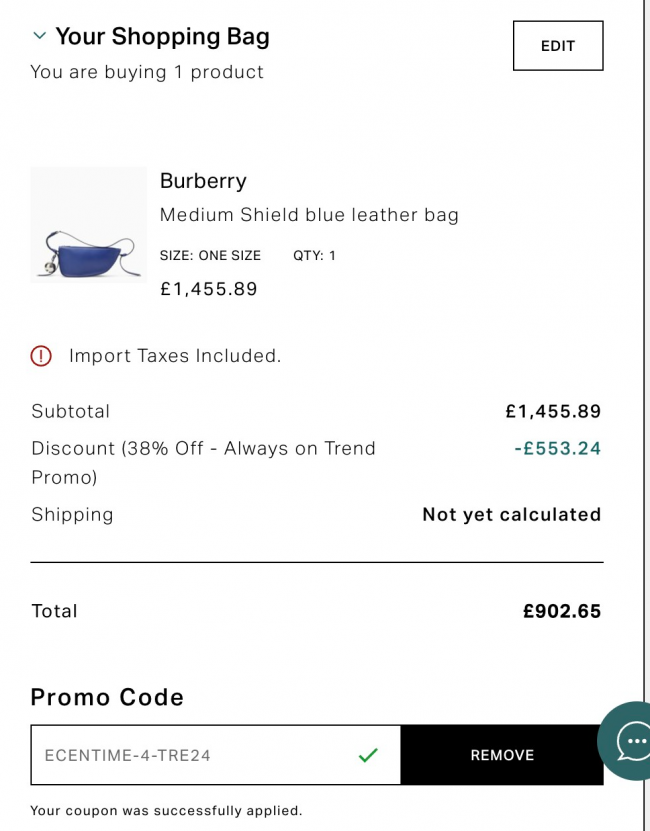Click the Import Taxes Included text
The image size is (650, 831).
pos(175,356)
